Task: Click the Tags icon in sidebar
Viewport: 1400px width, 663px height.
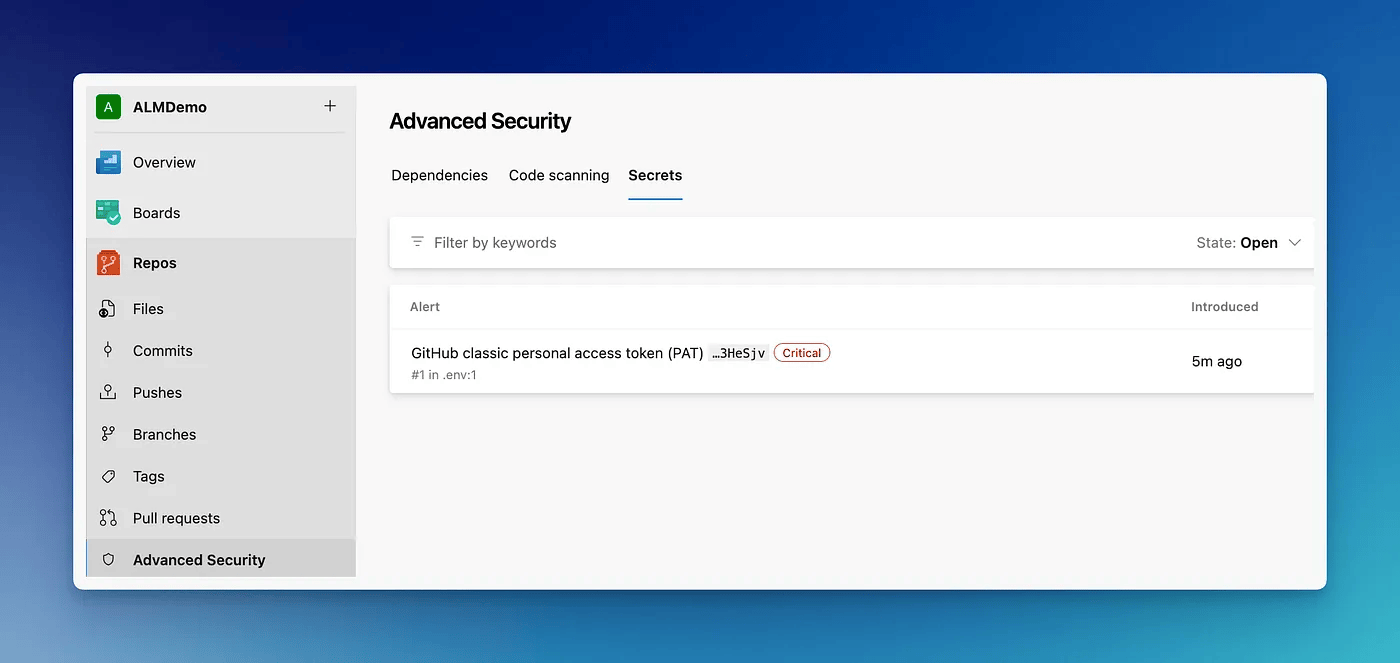Action: coord(108,477)
